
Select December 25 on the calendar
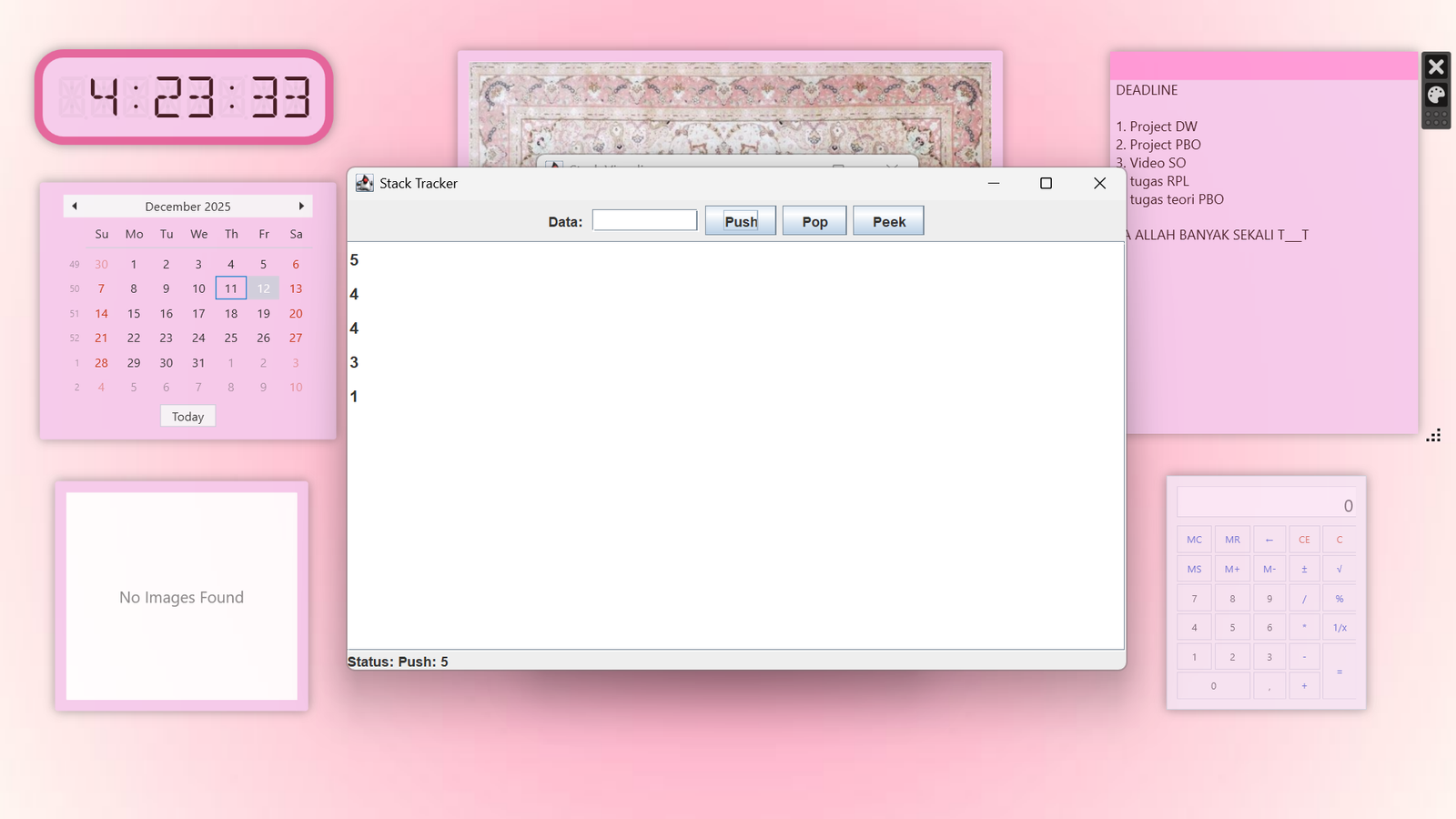click(231, 338)
